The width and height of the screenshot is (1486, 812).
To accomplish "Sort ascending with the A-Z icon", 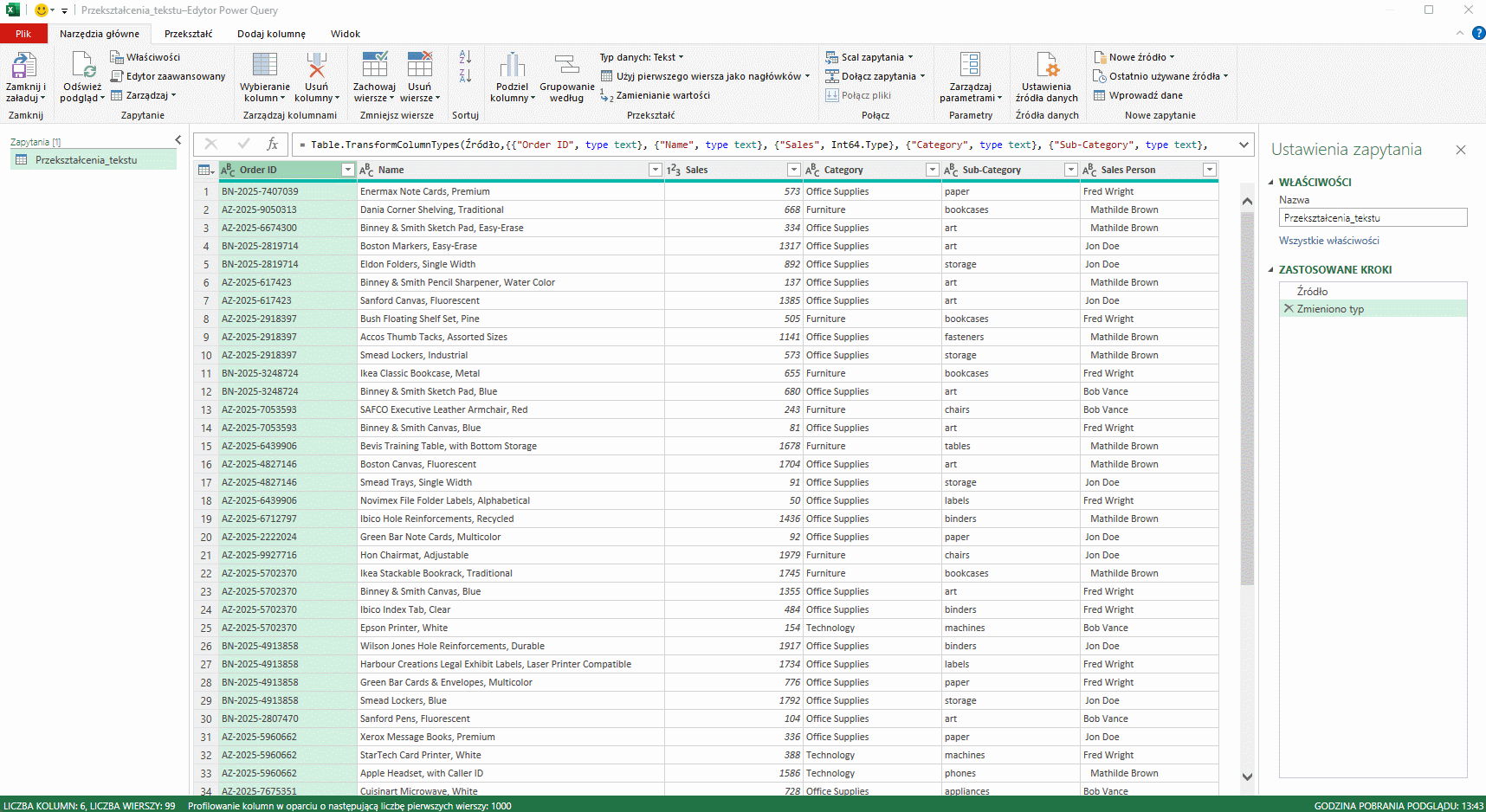I will 465,57.
